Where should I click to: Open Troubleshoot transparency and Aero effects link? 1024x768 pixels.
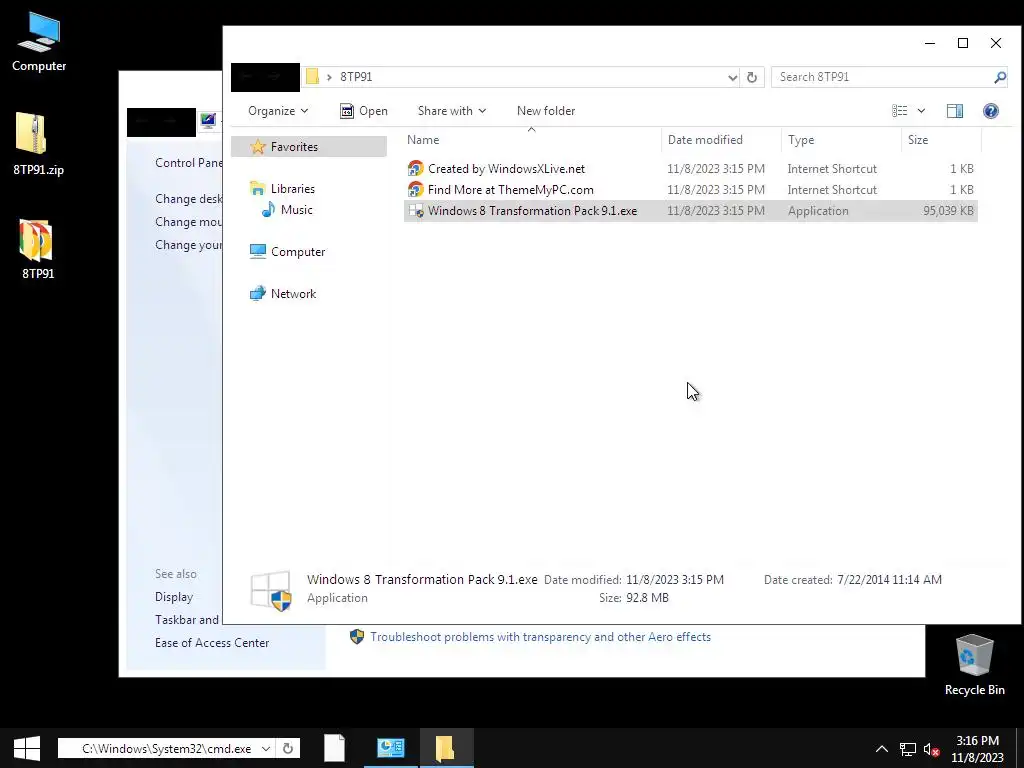tap(540, 637)
